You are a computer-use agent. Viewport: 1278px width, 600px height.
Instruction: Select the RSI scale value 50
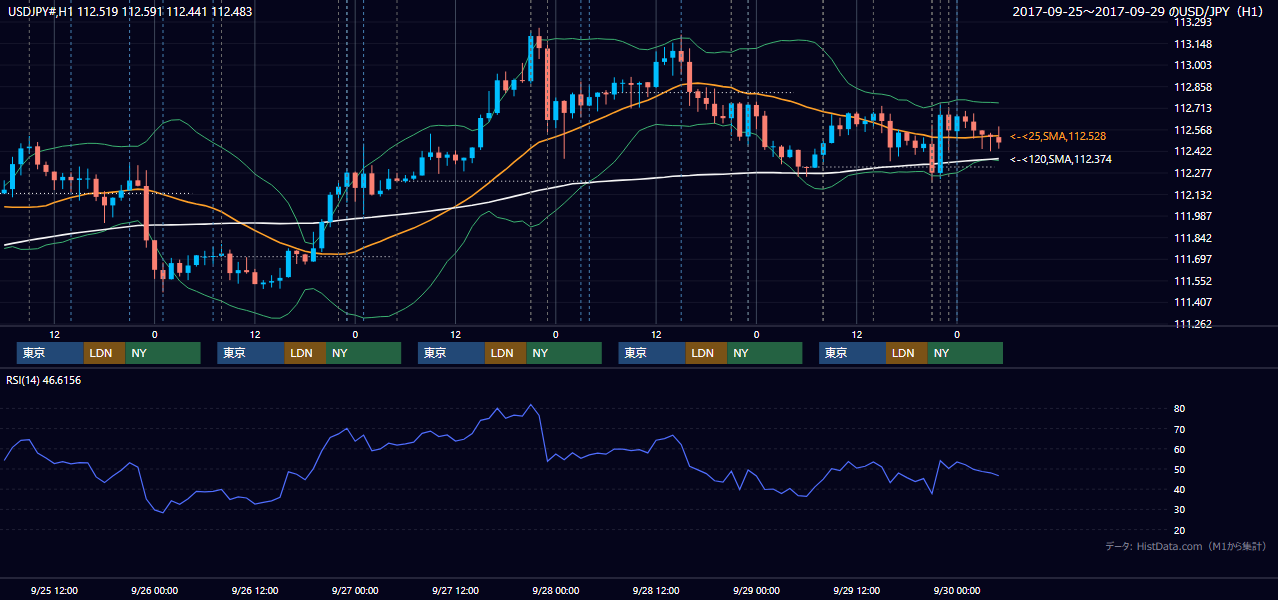click(1179, 469)
